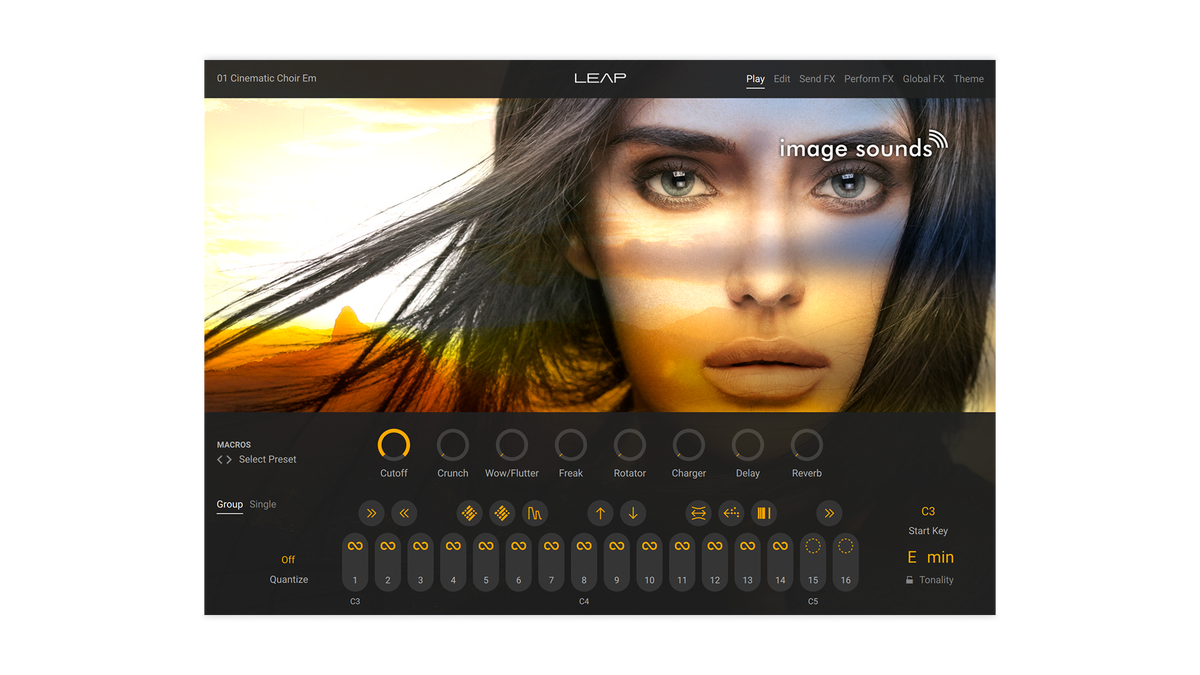
Task: Toggle empty pad 16
Action: point(846,562)
